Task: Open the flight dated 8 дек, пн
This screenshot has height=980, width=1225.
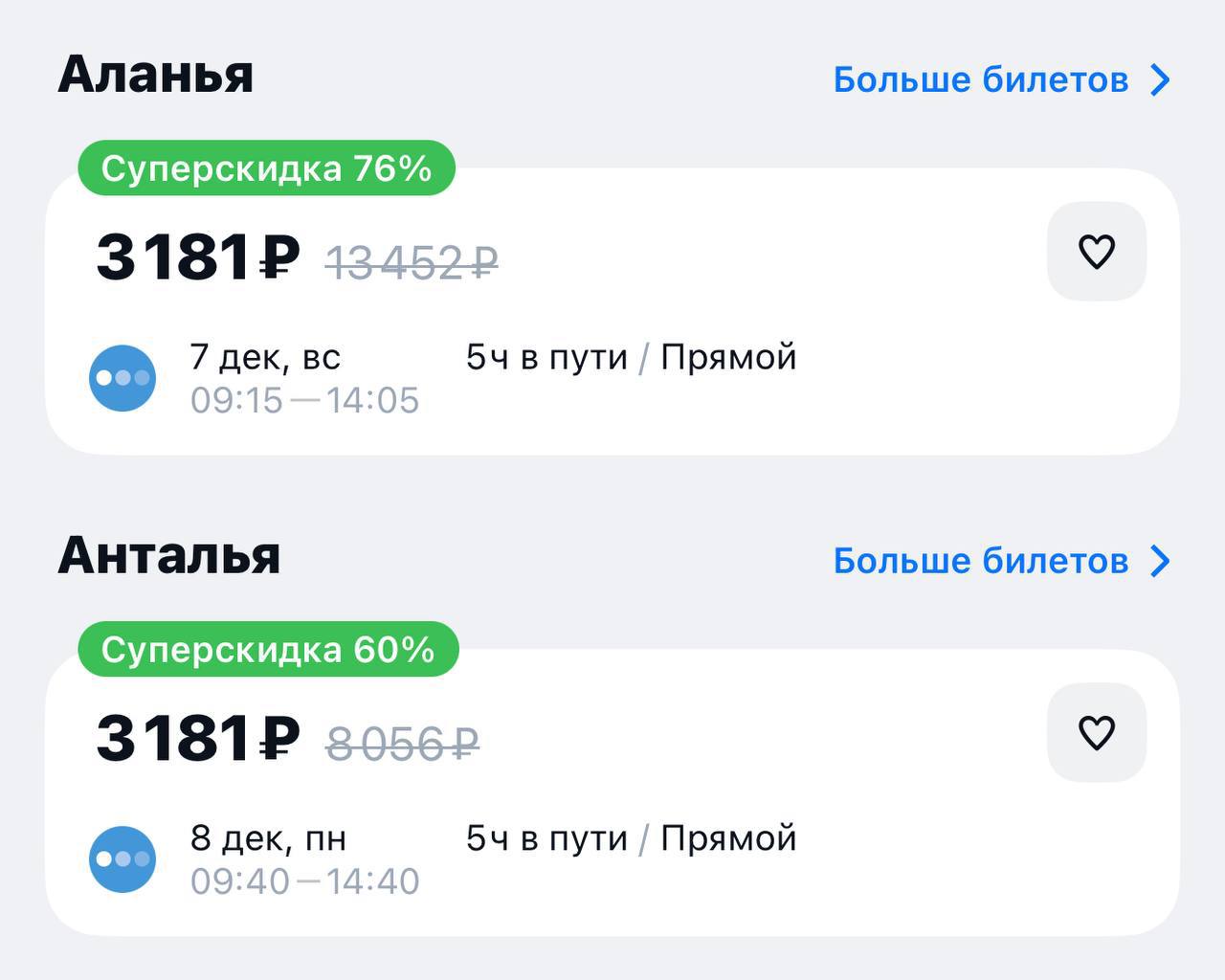Action: click(268, 838)
